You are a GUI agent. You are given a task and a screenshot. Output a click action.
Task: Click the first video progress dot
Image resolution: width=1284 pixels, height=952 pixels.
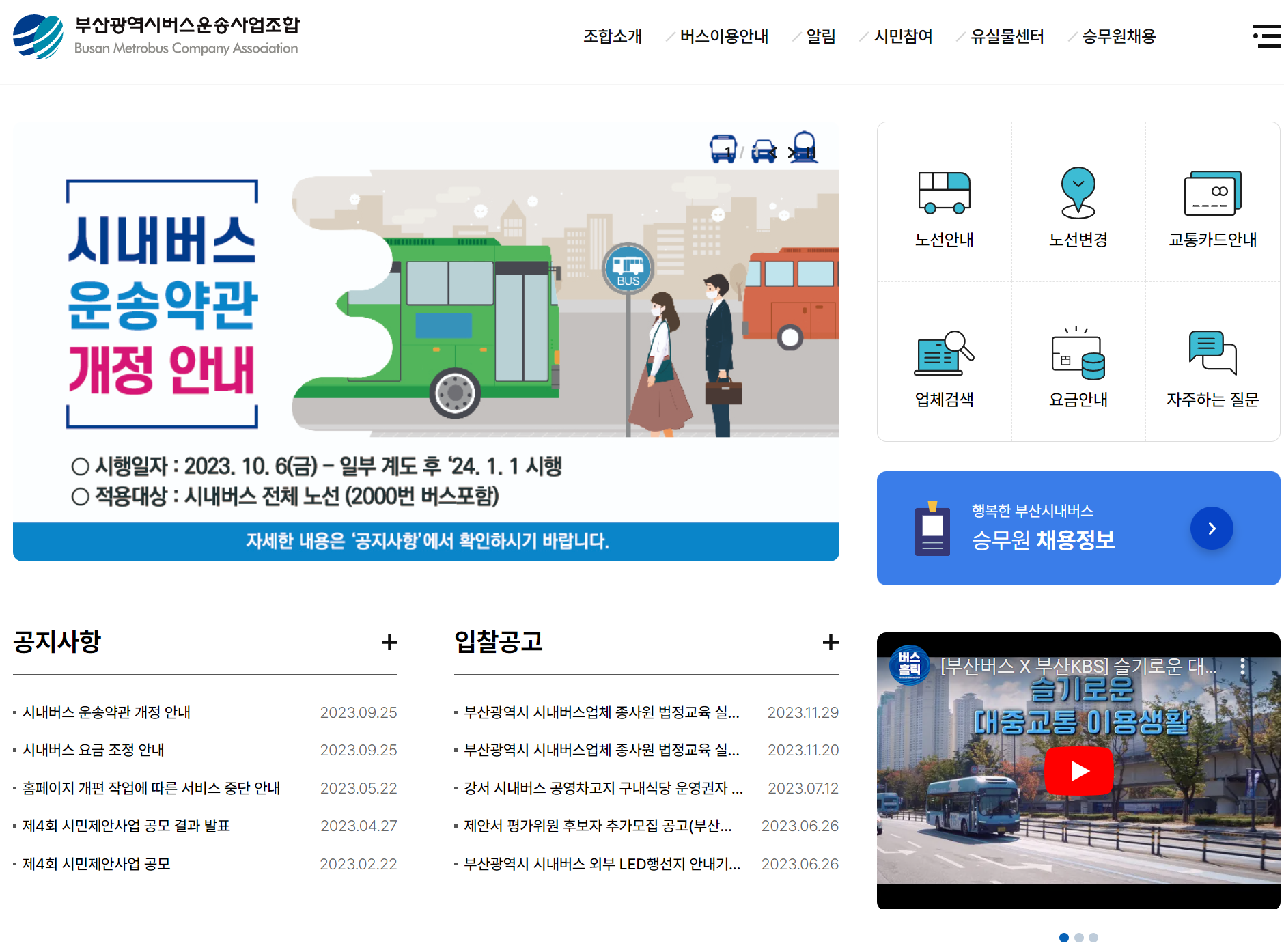pyautogui.click(x=1065, y=938)
